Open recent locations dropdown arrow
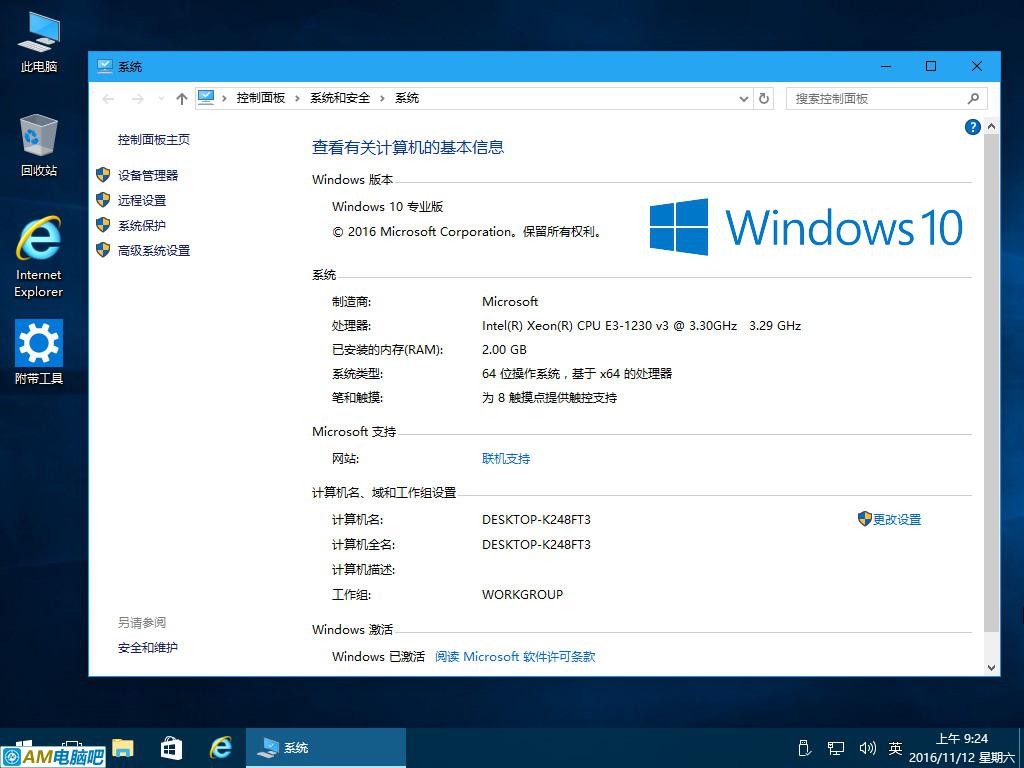 [x=161, y=99]
